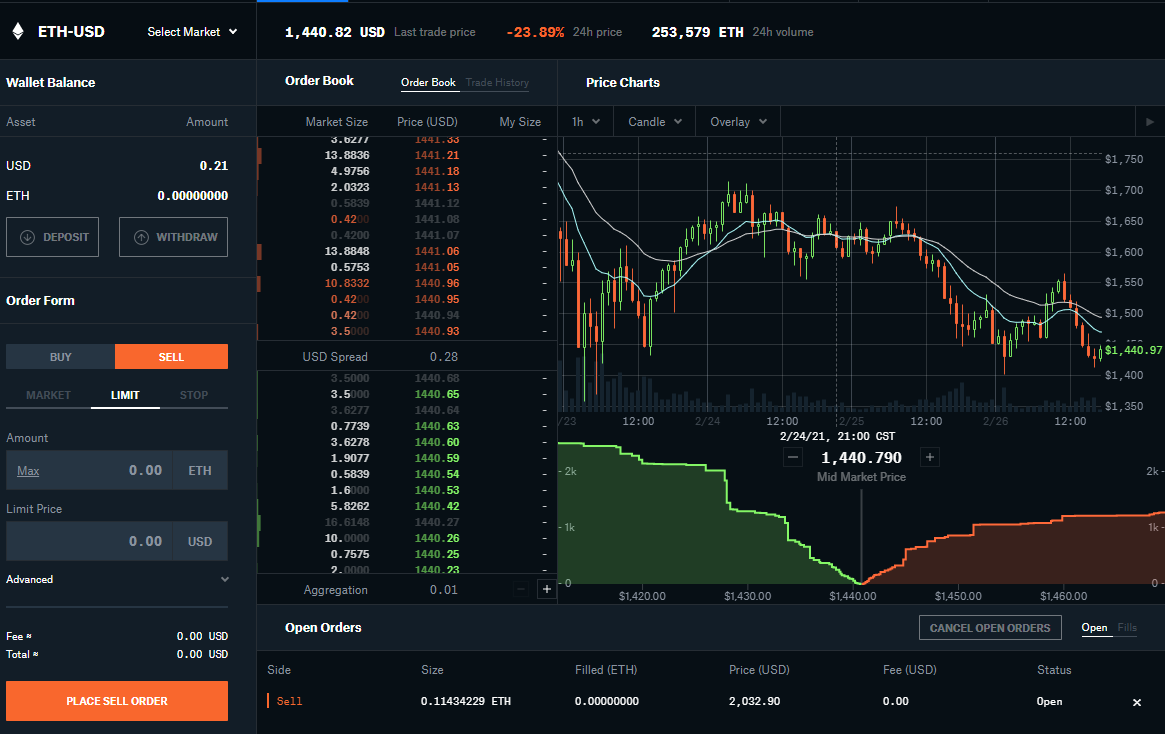The image size is (1165, 734).
Task: Click the Max amount link
Action: click(x=28, y=471)
